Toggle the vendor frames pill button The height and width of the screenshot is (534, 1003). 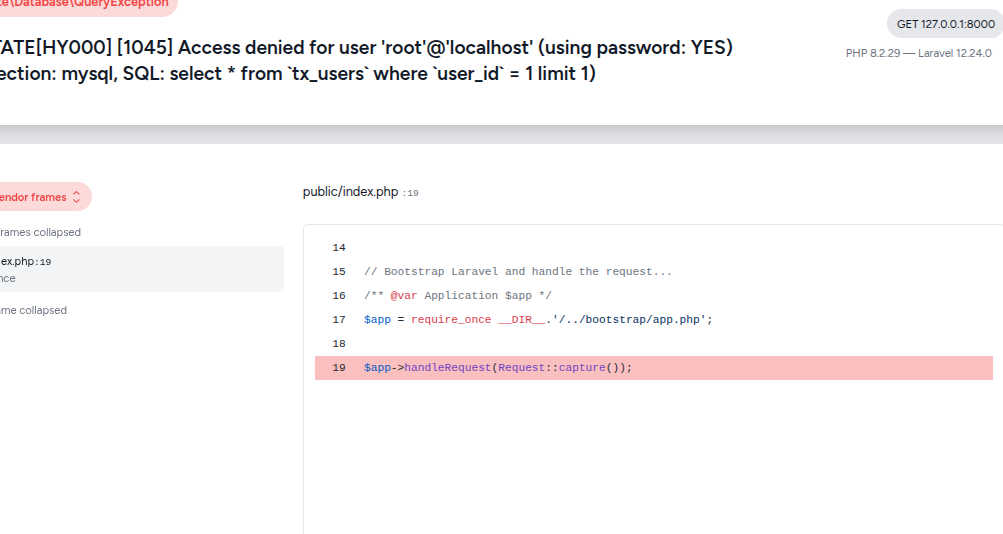coord(40,197)
